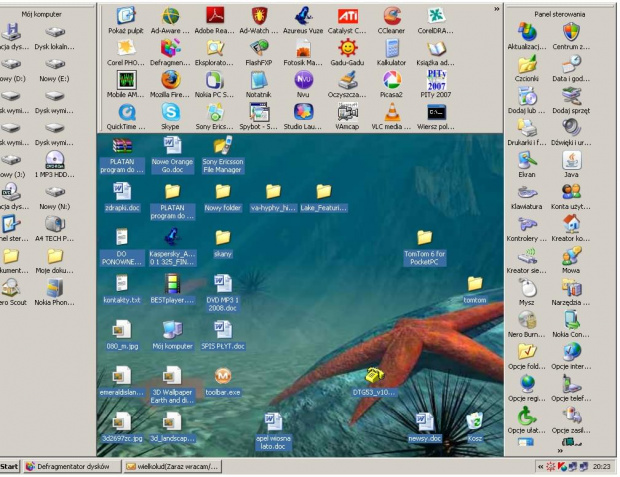
Task: Select BESTplayer desktop icon
Action: coord(172,290)
